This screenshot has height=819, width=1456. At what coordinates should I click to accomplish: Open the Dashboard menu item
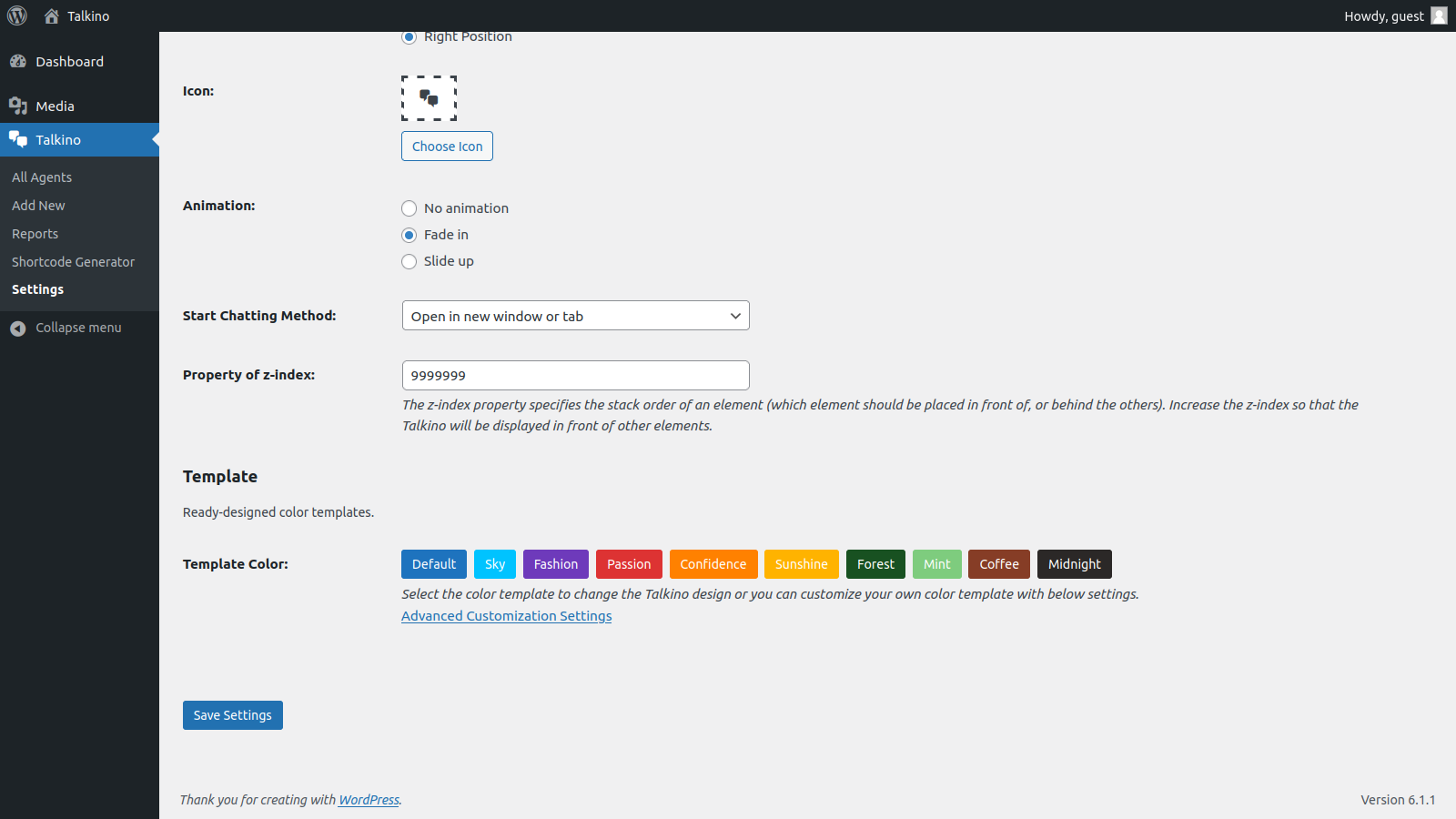click(x=79, y=61)
